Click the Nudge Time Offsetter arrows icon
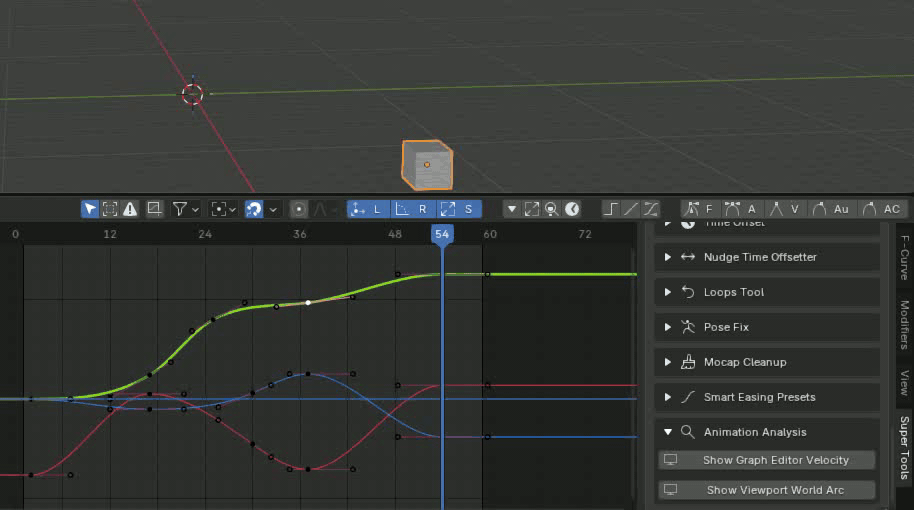Viewport: 914px width, 510px height. pyautogui.click(x=688, y=257)
